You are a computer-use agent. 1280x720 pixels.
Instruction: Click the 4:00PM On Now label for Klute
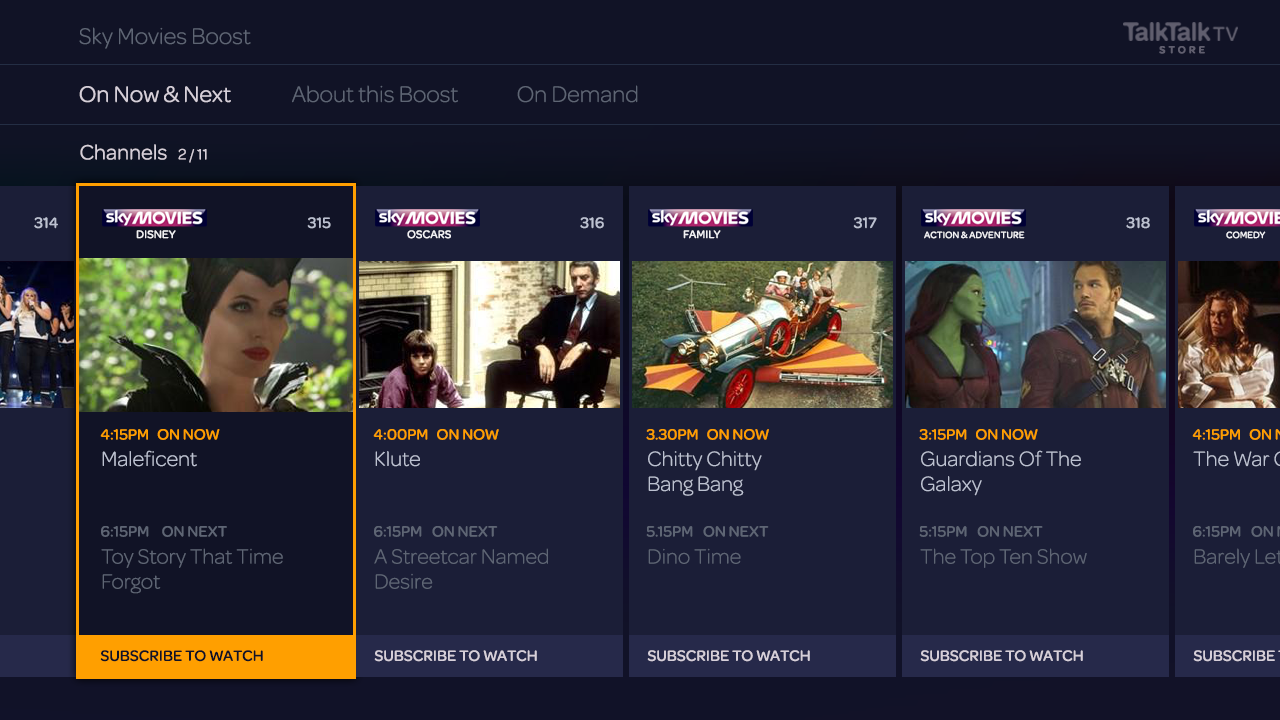[436, 435]
